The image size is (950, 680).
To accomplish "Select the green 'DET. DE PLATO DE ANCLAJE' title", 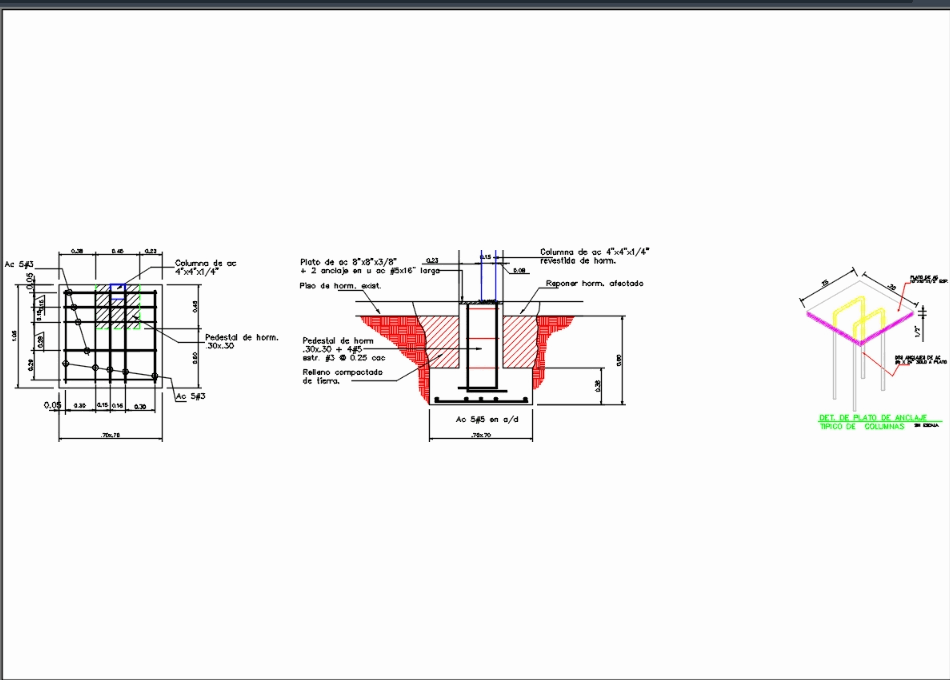I will click(873, 417).
